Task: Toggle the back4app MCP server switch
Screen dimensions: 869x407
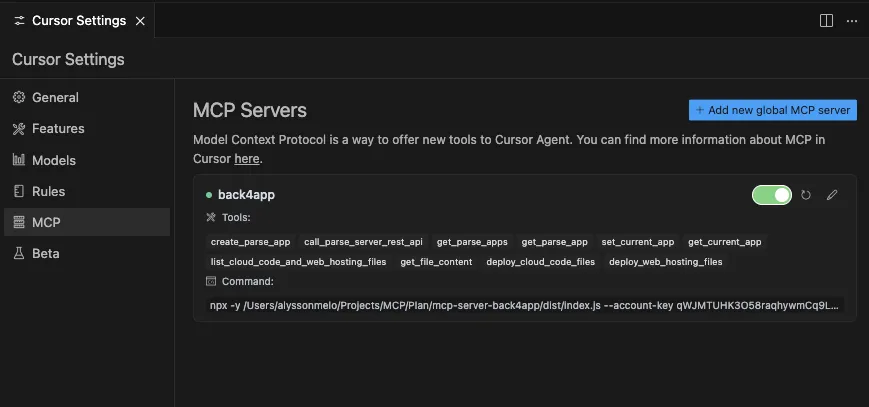Action: point(771,195)
